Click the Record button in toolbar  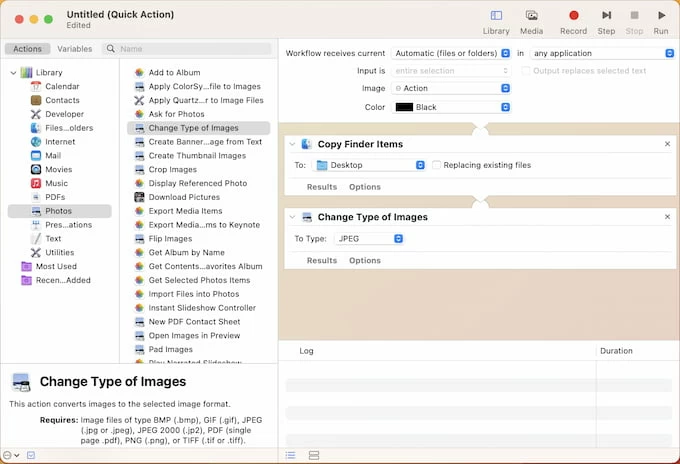point(573,15)
